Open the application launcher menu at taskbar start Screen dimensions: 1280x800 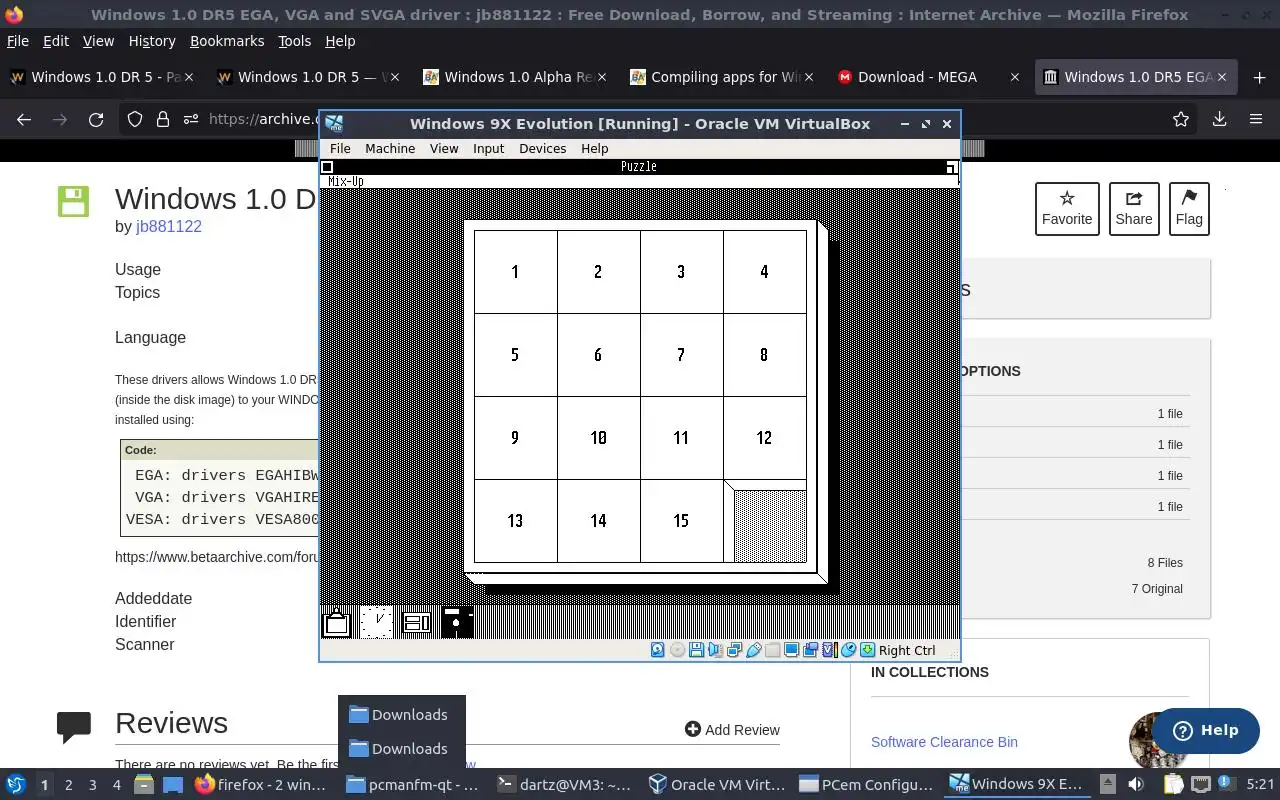pyautogui.click(x=15, y=785)
